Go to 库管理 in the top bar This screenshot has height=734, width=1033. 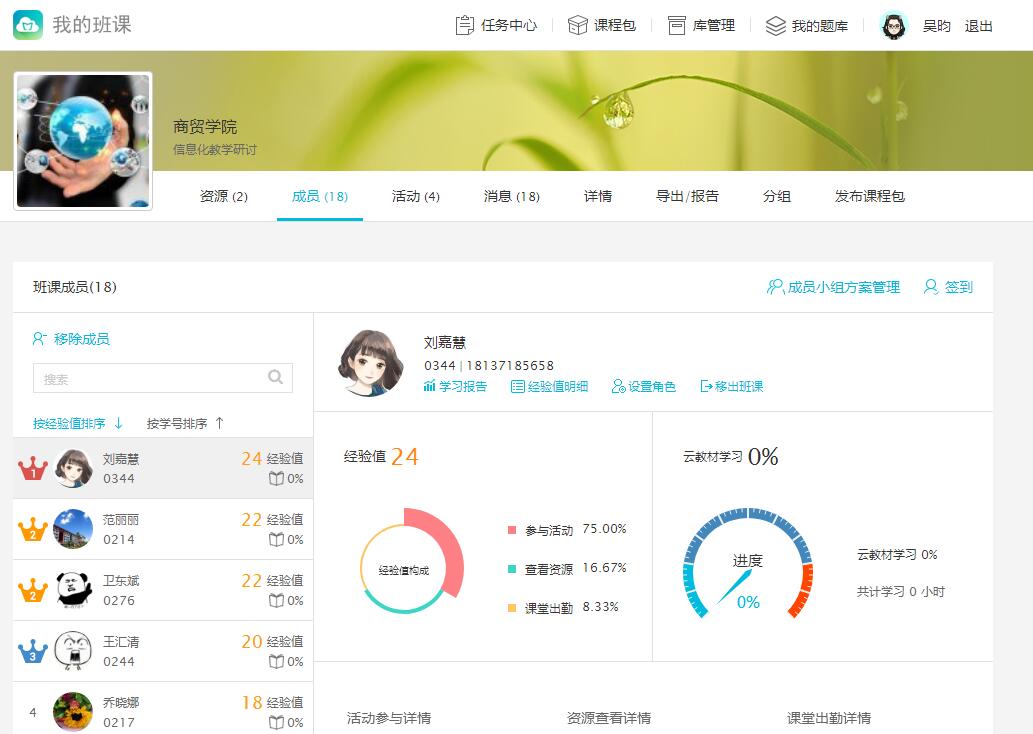point(702,26)
